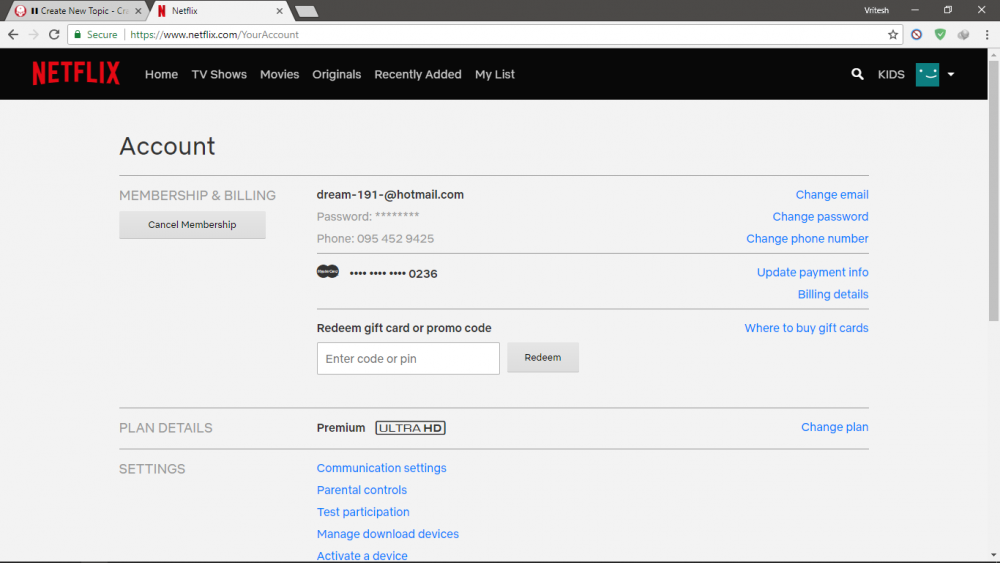
Task: Click the gray cube extension icon
Action: coord(964,34)
